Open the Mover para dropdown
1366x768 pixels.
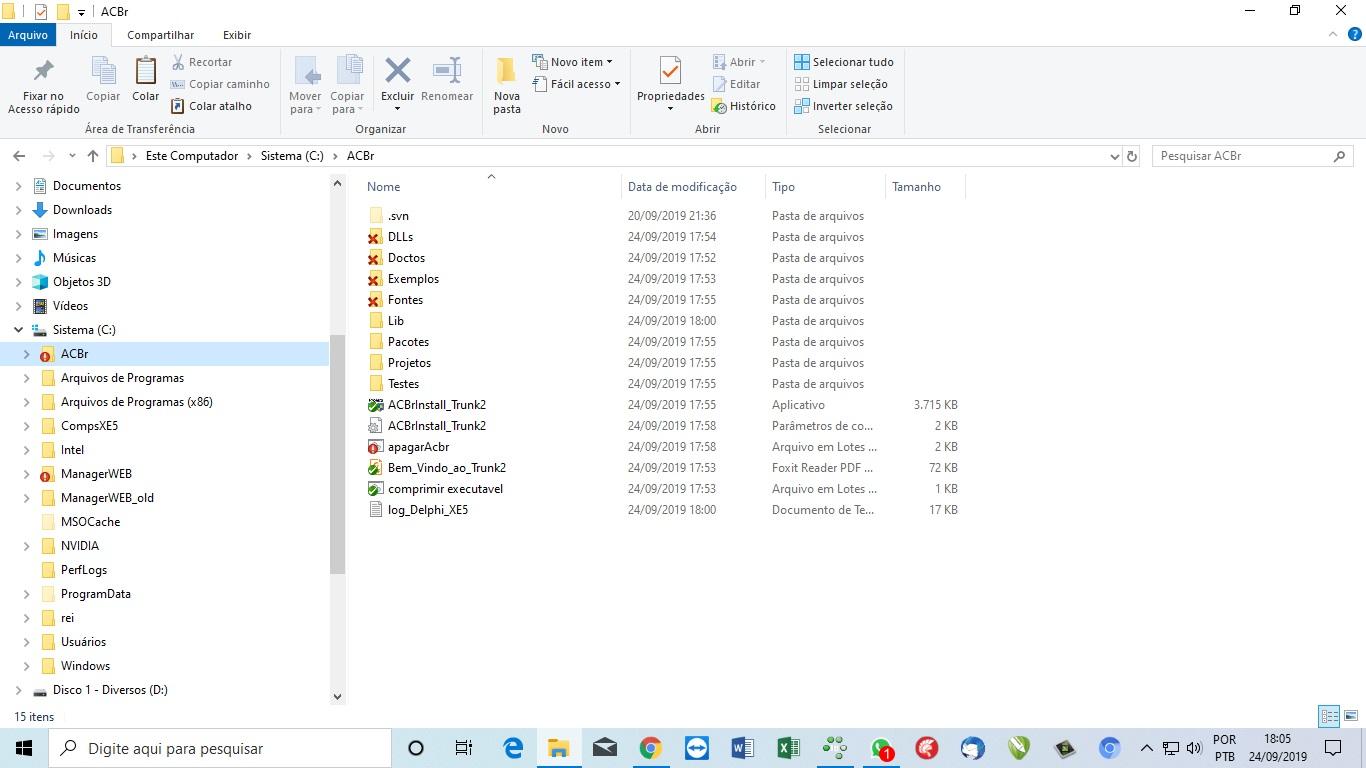[x=305, y=85]
